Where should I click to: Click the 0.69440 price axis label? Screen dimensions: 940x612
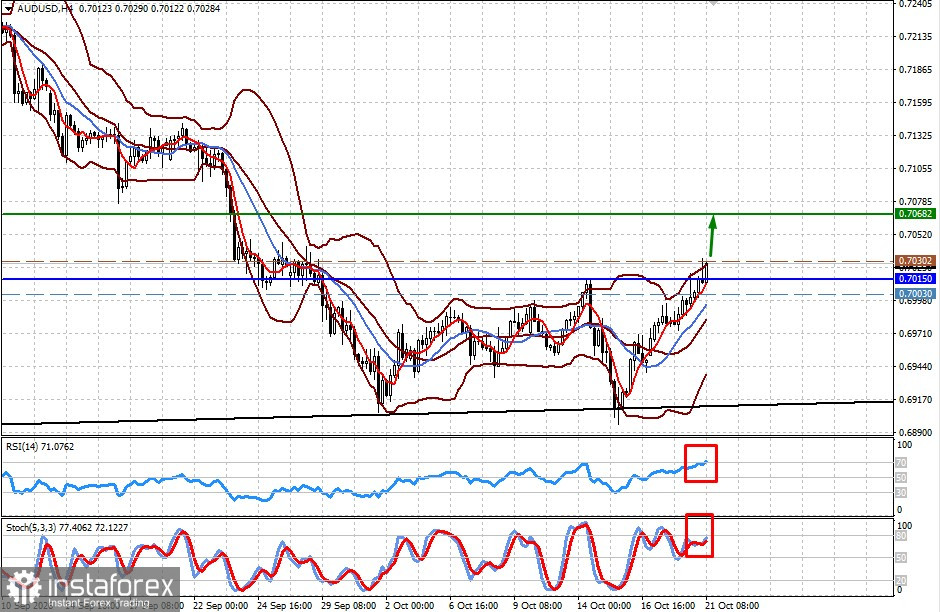coord(916,366)
